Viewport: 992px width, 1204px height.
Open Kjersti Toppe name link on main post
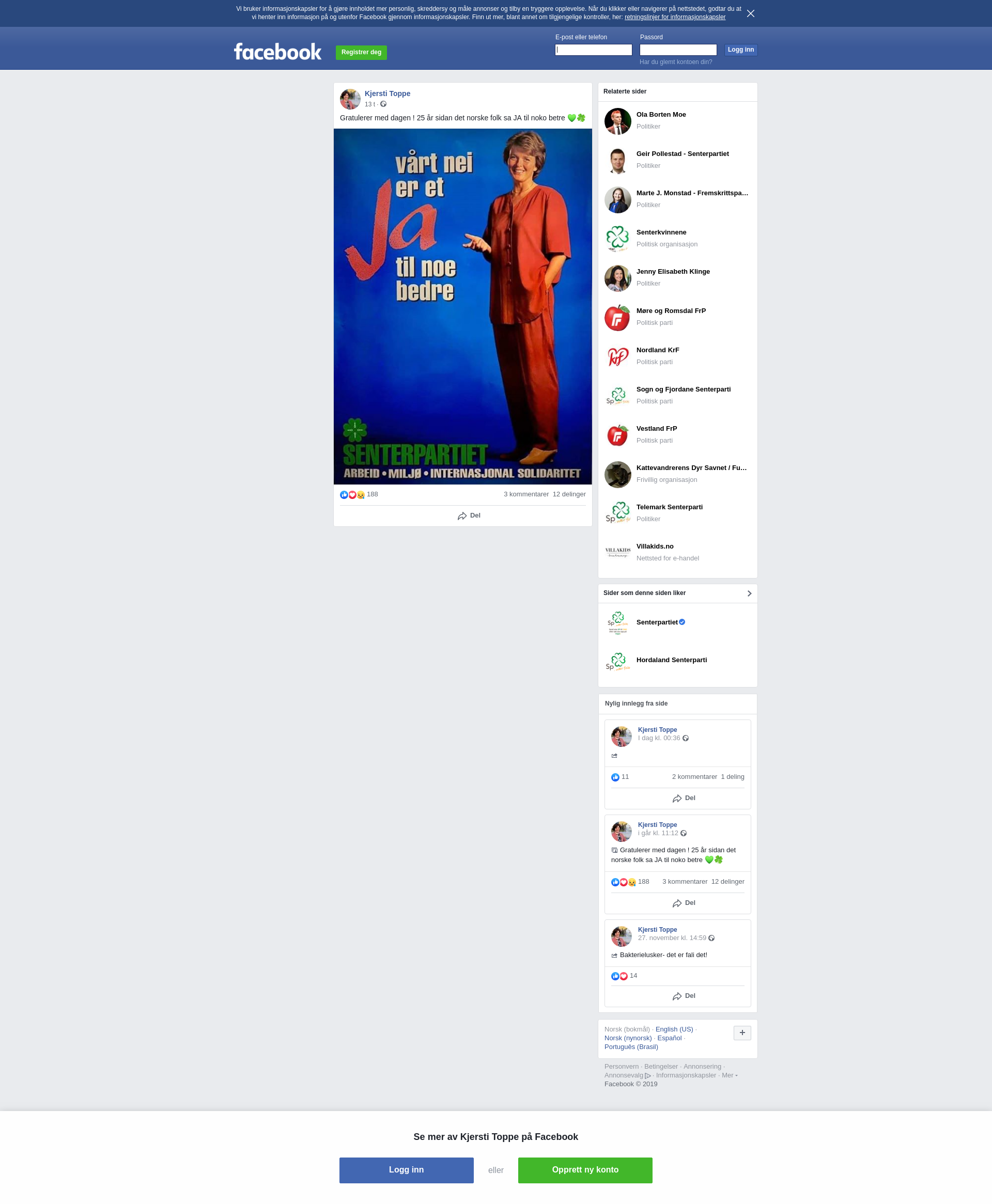[388, 93]
